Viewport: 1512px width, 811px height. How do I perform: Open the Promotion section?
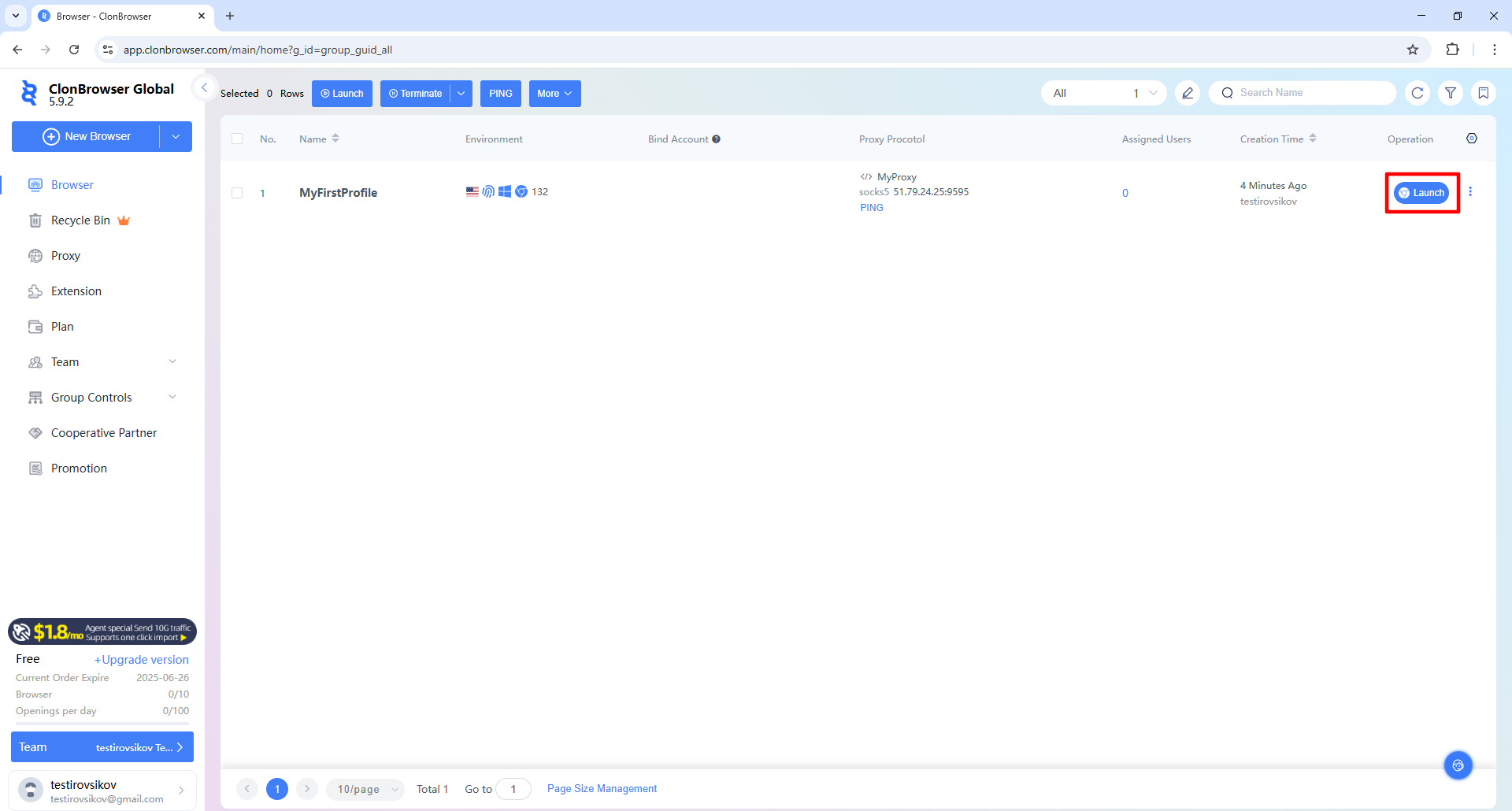tap(78, 468)
